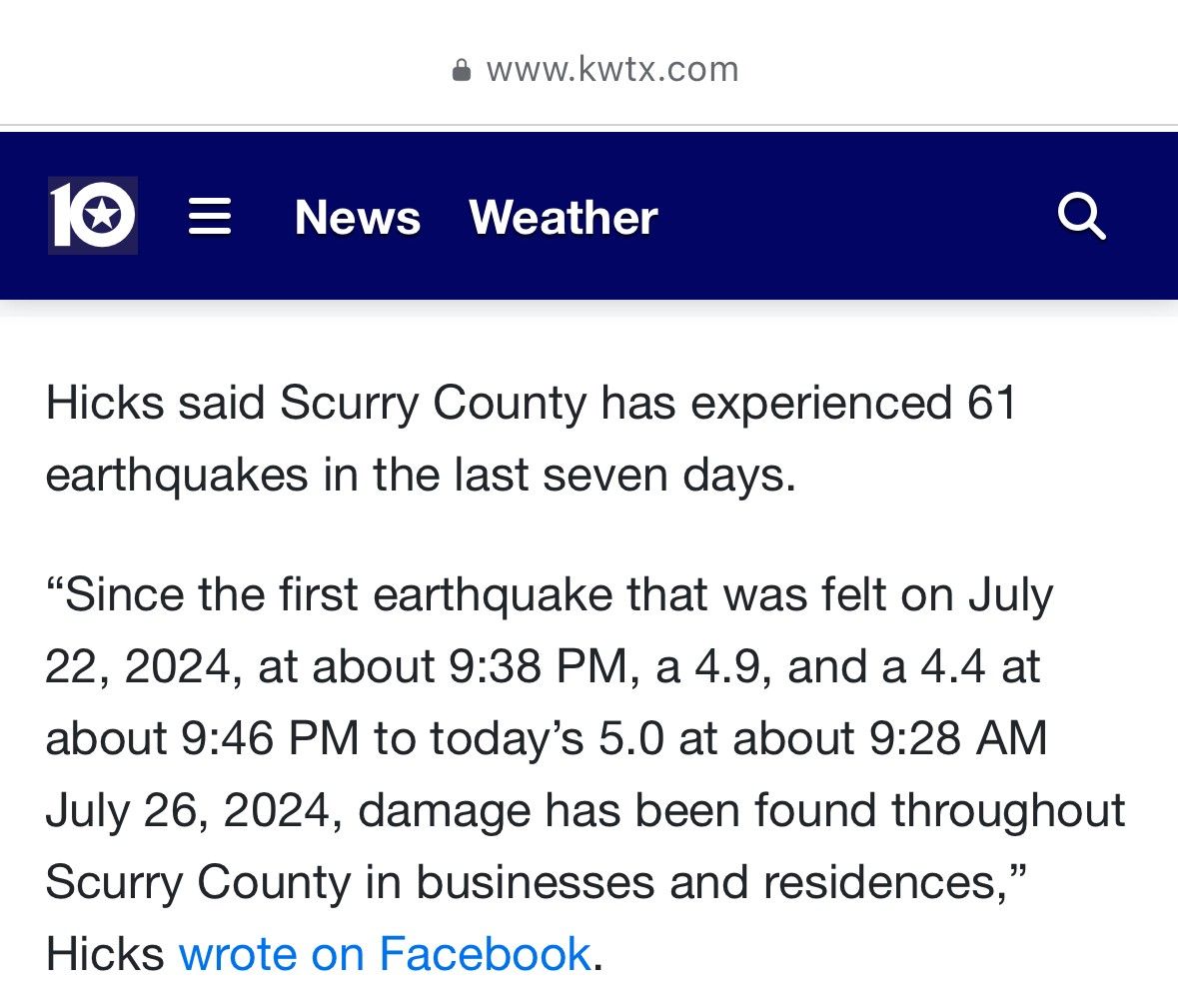The height and width of the screenshot is (1008, 1178).
Task: Click the opening words "Since the first earthquake"
Action: (339, 594)
